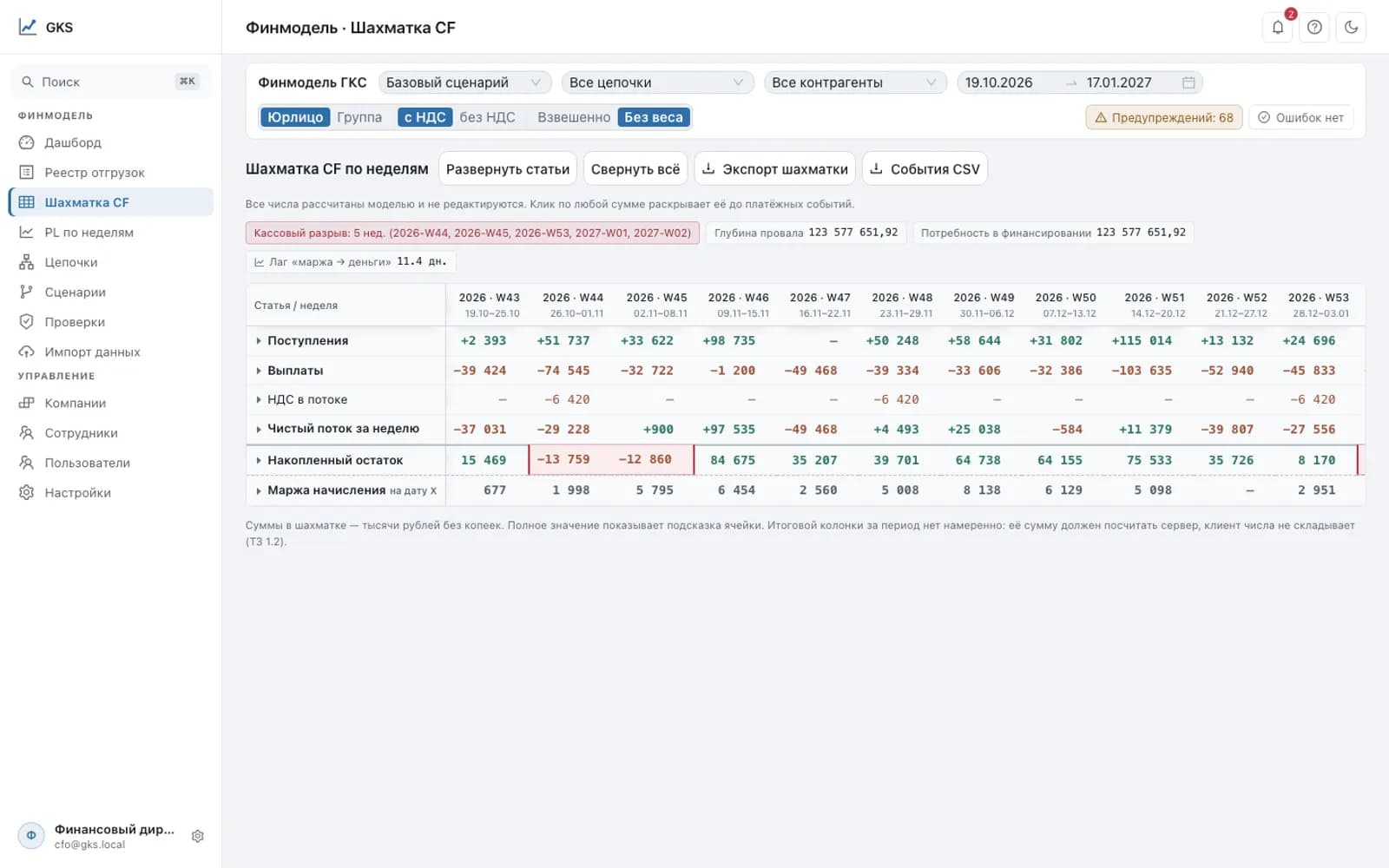Click Экспорт шахматки button

coord(774,168)
